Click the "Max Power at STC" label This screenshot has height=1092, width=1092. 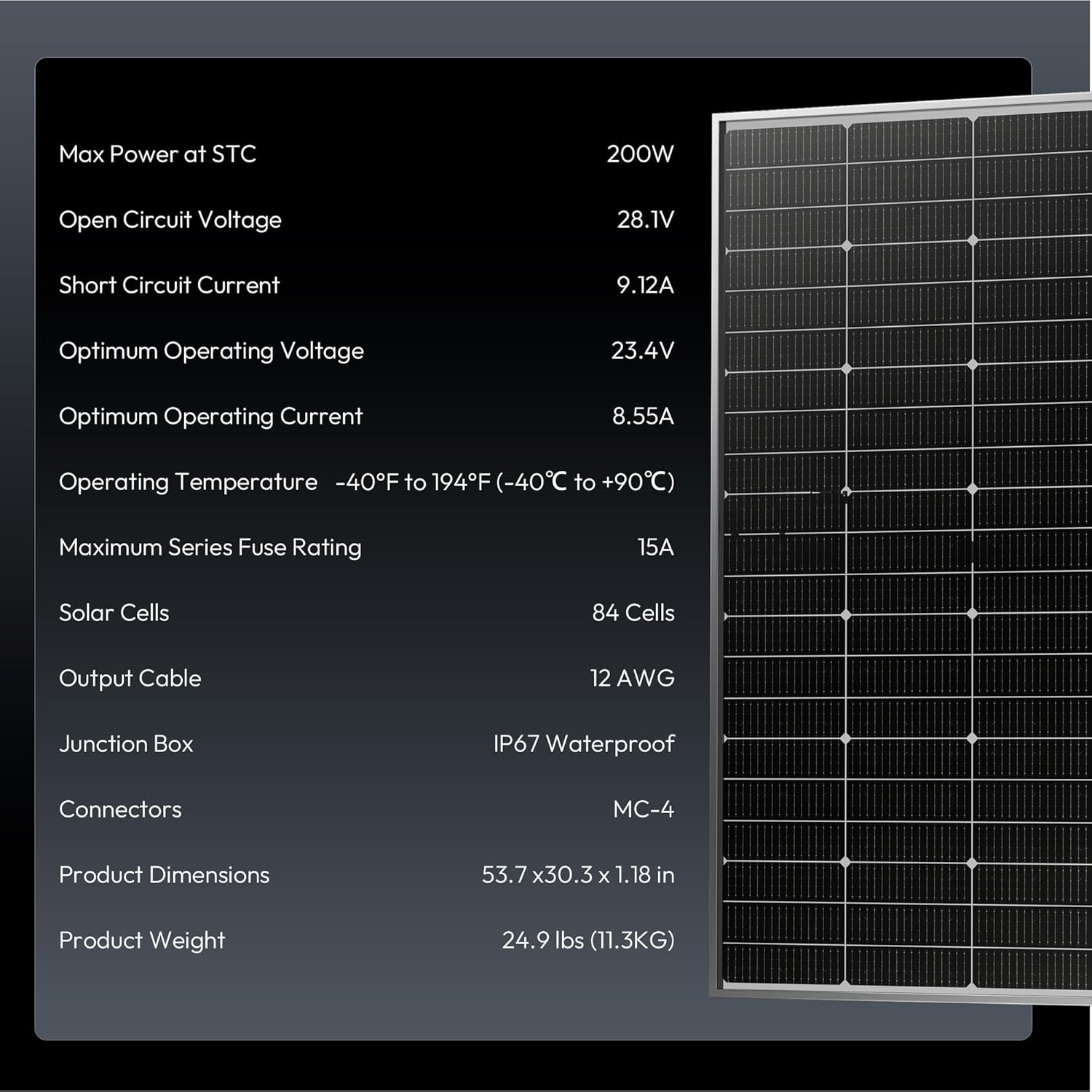pyautogui.click(x=157, y=154)
